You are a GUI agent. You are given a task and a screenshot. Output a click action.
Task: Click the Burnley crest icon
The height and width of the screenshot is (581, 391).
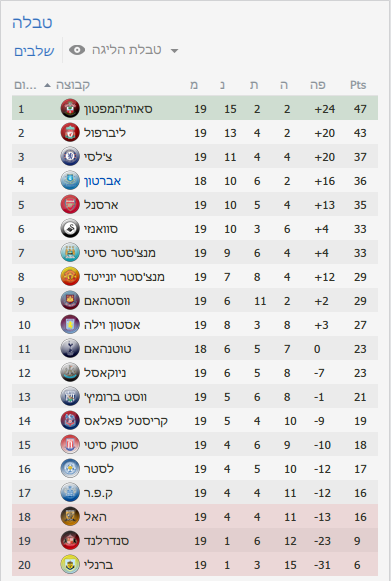70,565
